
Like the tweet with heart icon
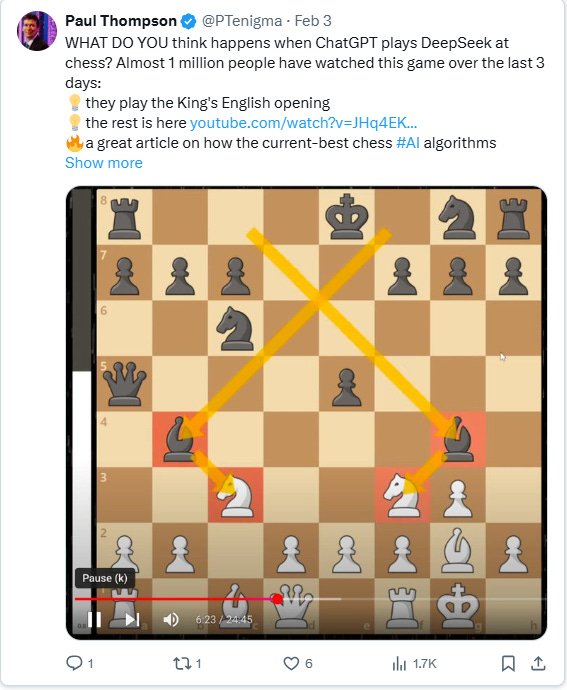point(291,663)
